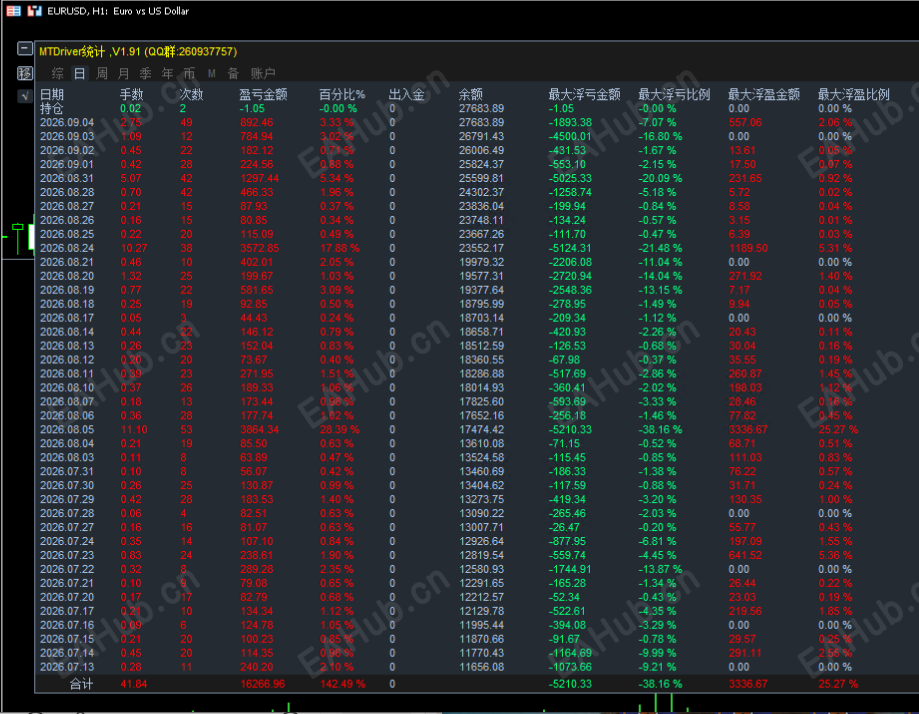This screenshot has width=919, height=714.
Task: Click the 移 move panel button
Action: (25, 73)
